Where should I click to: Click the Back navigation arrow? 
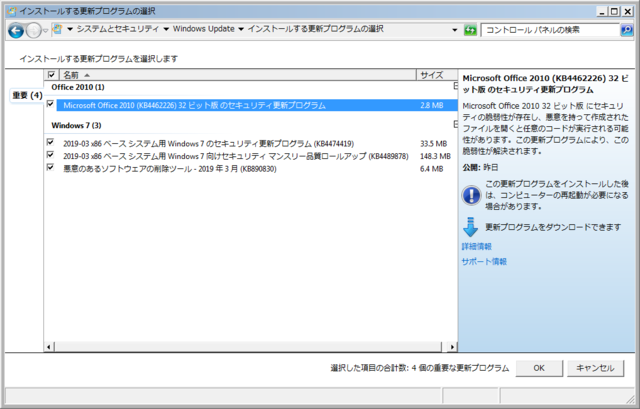(x=16, y=30)
